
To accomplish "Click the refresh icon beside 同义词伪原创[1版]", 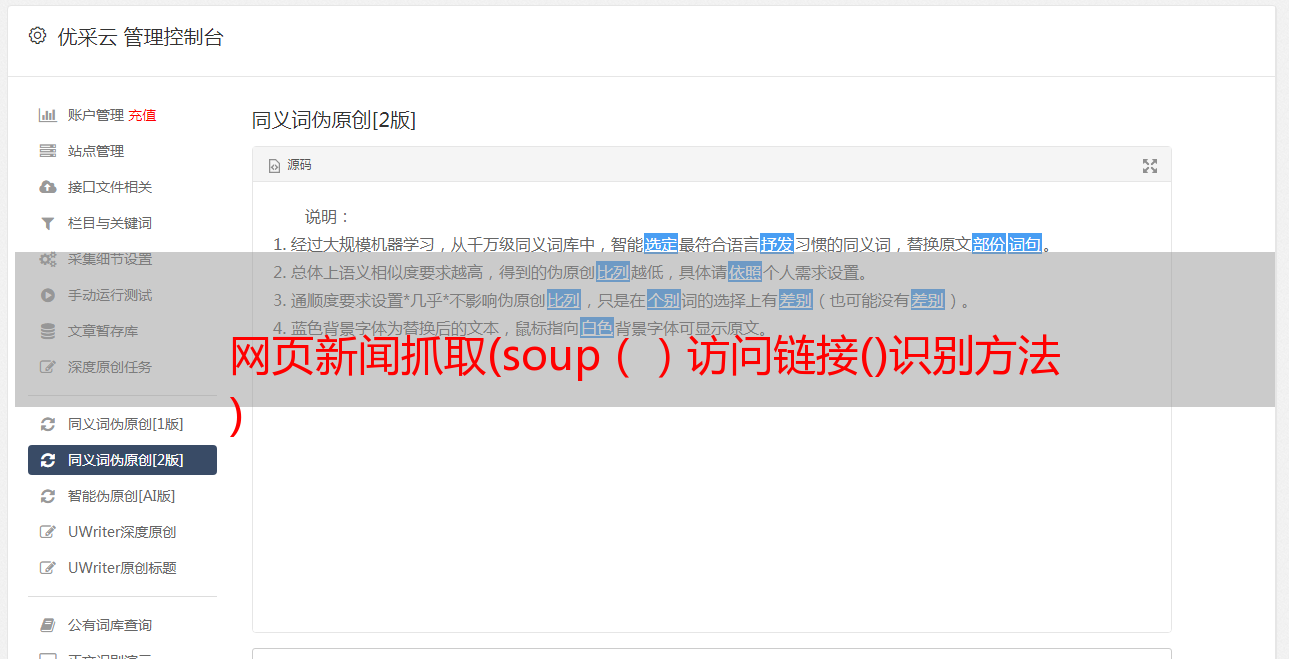I will pos(47,424).
